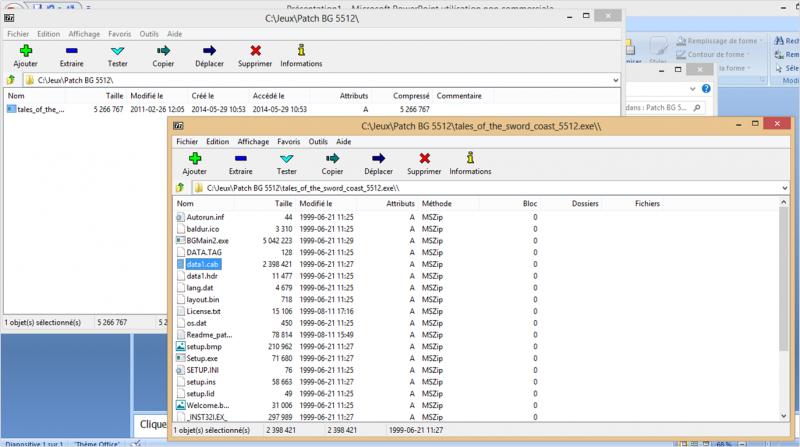Click Extraire icon in back Patch BG window
800x447 pixels.
[71, 51]
